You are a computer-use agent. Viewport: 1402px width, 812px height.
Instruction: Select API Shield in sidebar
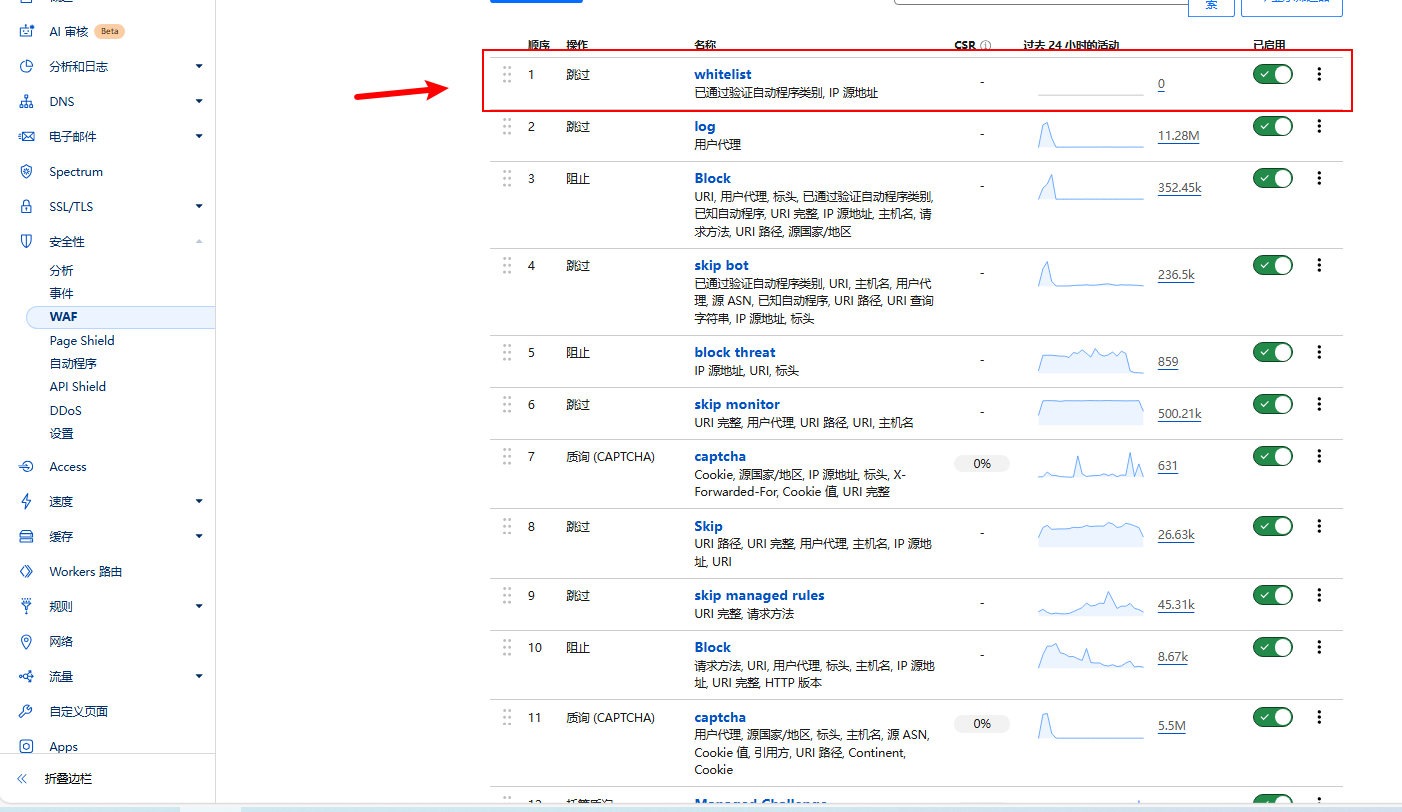point(77,387)
